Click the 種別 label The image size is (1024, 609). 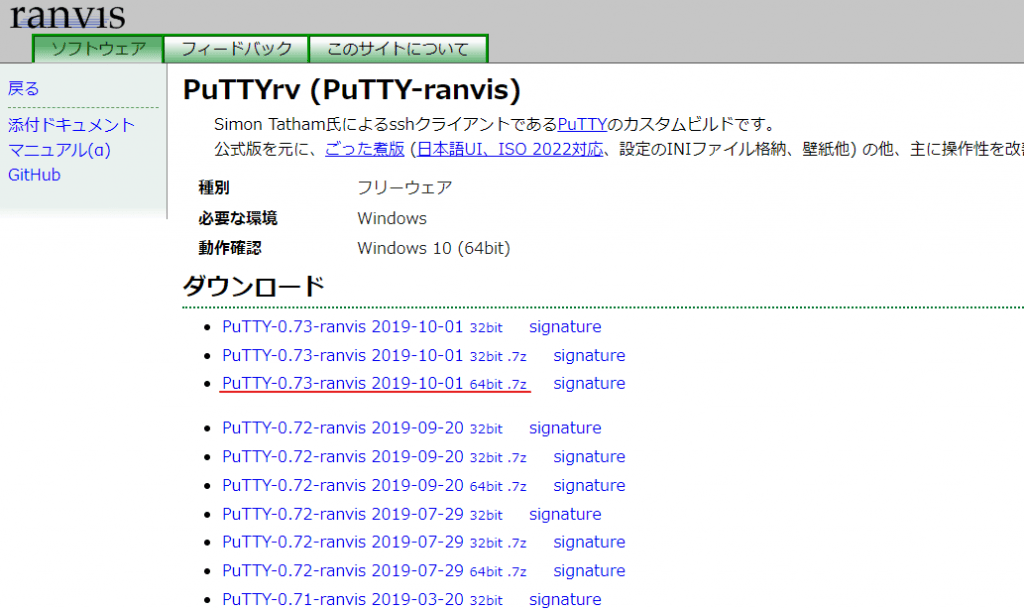click(214, 188)
